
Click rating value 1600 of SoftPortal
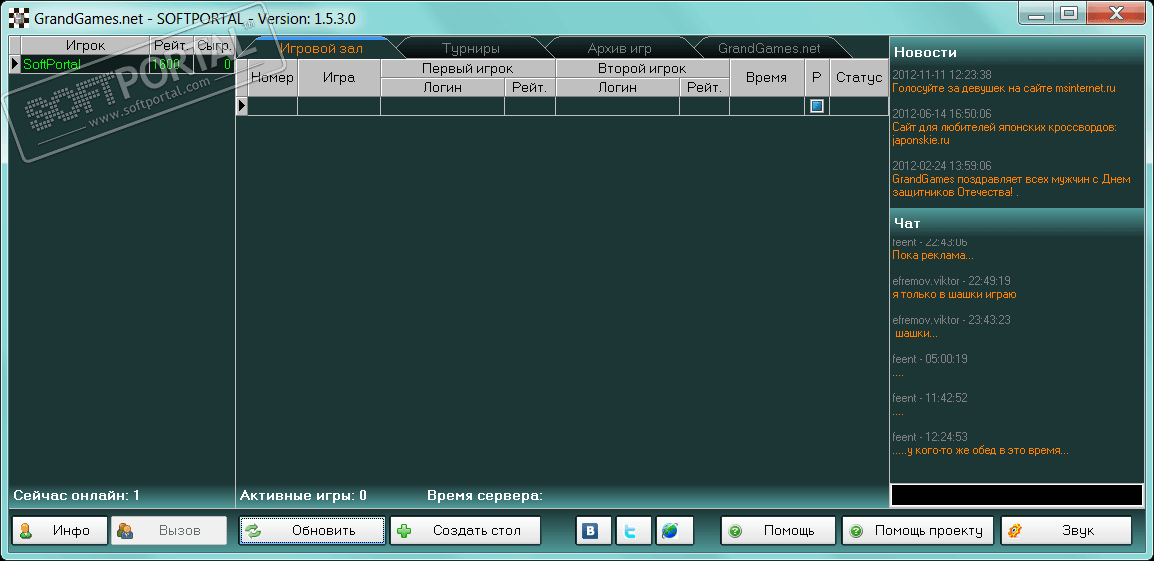tap(166, 64)
